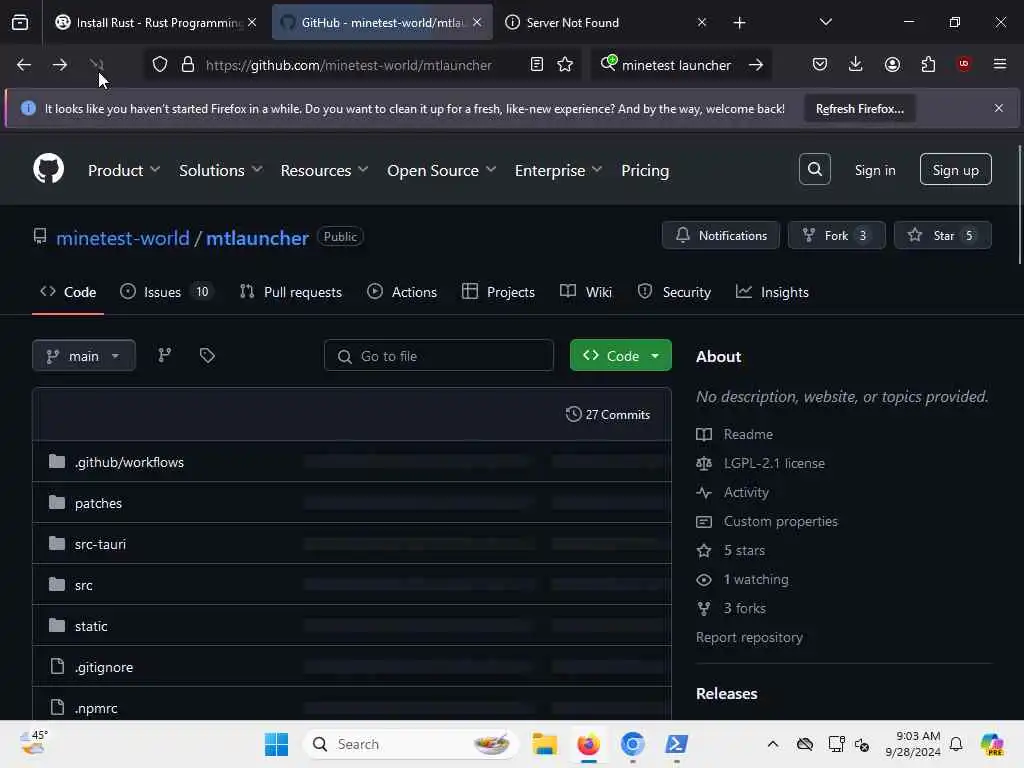Open Chromium browser taskbar icon
1024x768 pixels.
click(632, 744)
